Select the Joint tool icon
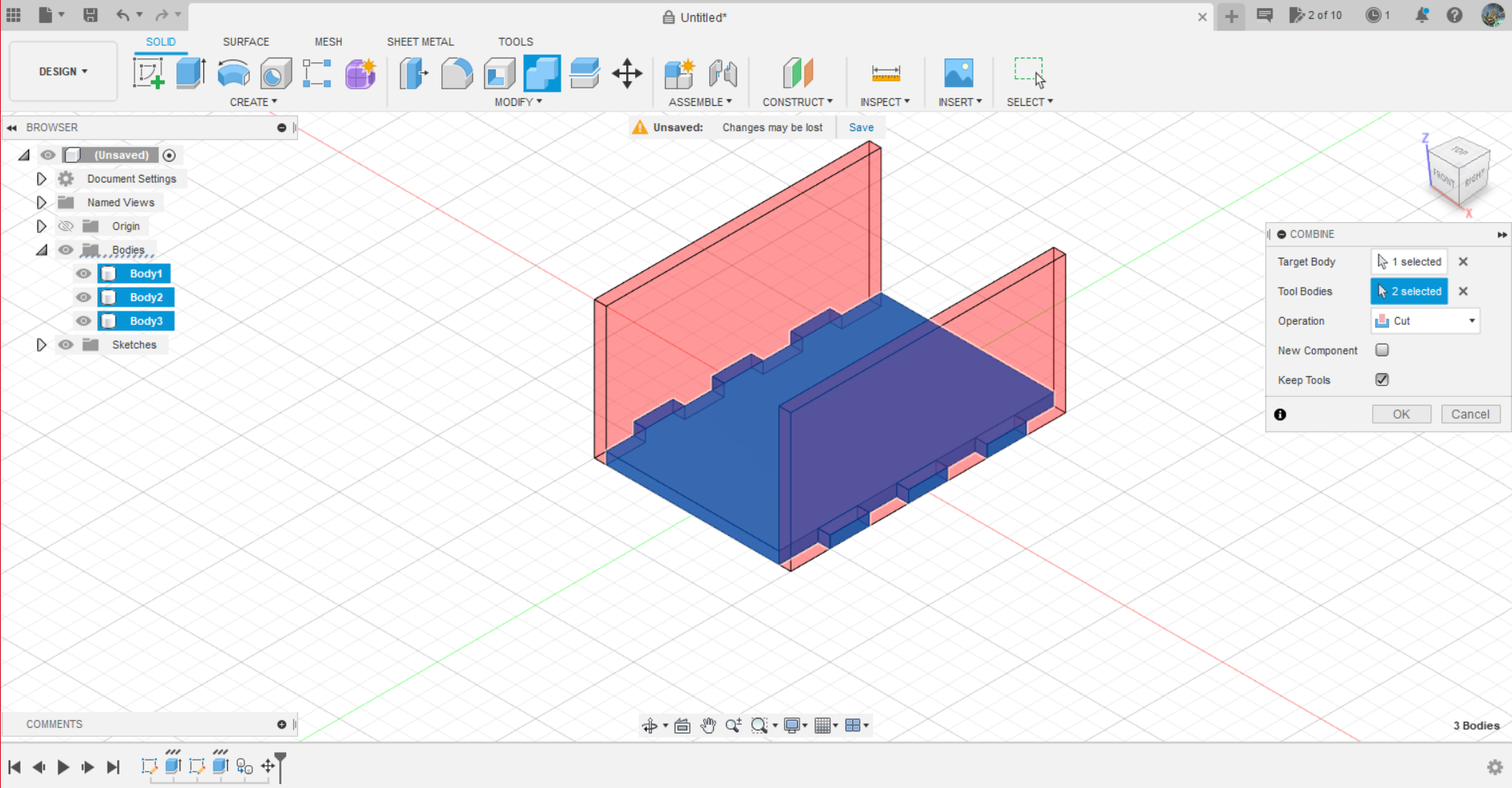 pos(723,74)
